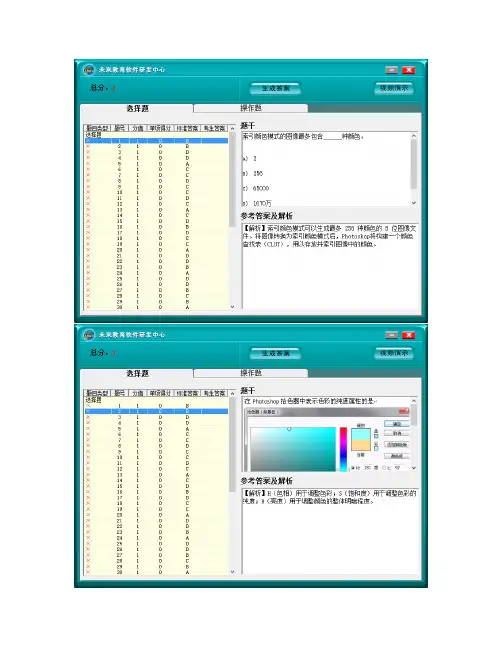Click option b) 256 in upper window question
The image size is (502, 649).
pyautogui.click(x=253, y=173)
